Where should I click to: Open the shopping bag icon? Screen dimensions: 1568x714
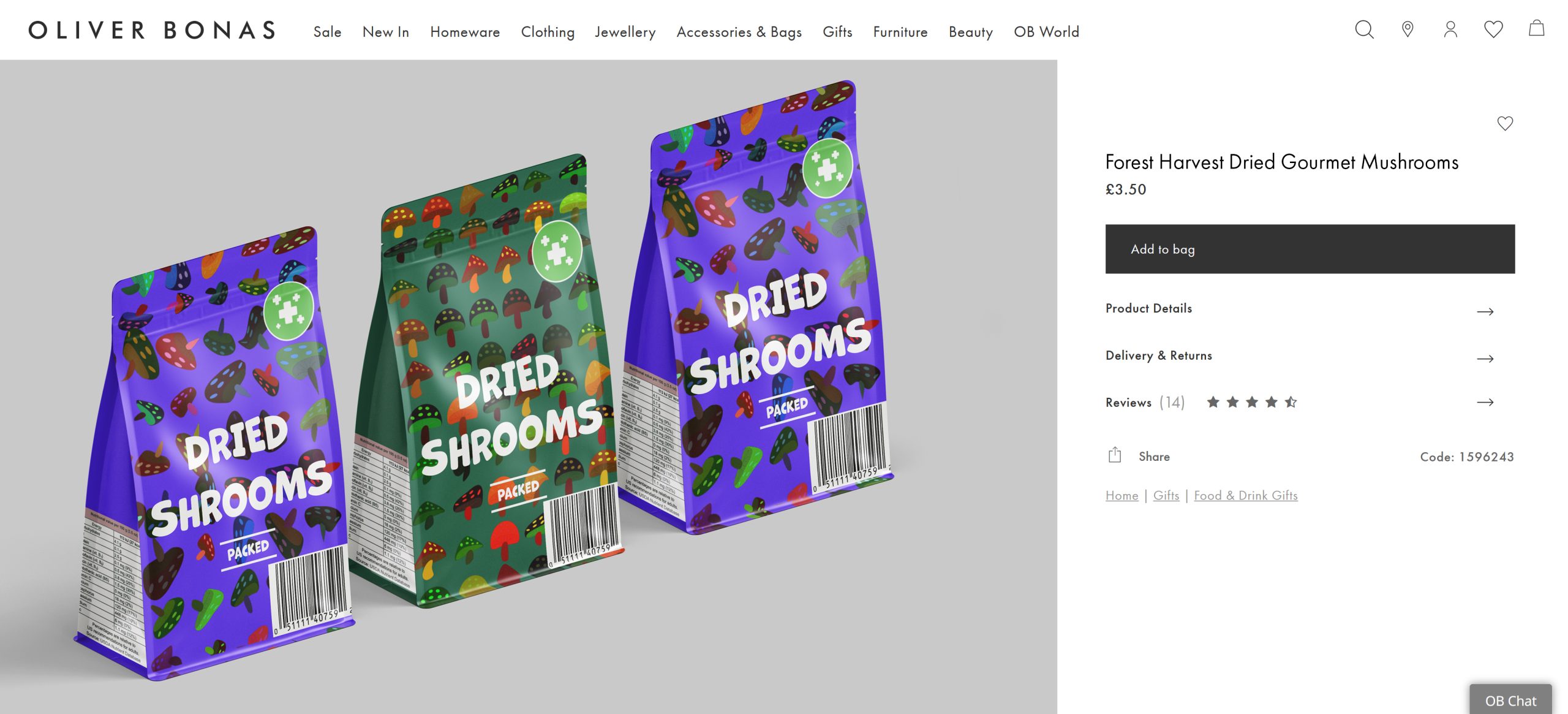point(1536,28)
